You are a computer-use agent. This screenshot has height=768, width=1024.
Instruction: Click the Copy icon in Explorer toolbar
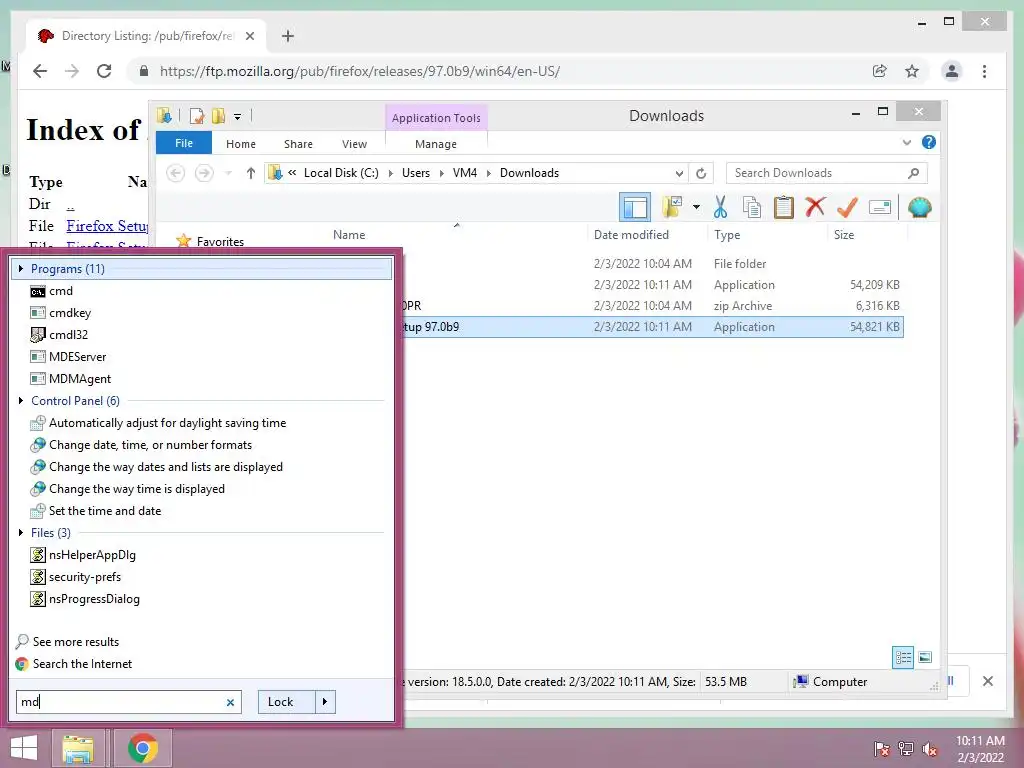click(x=752, y=208)
